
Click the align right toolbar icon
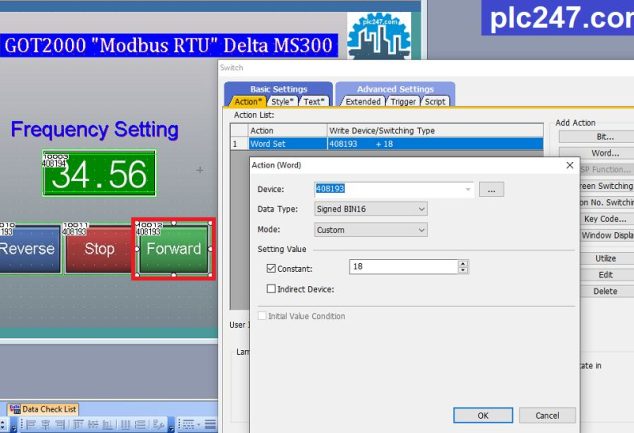coord(60,425)
